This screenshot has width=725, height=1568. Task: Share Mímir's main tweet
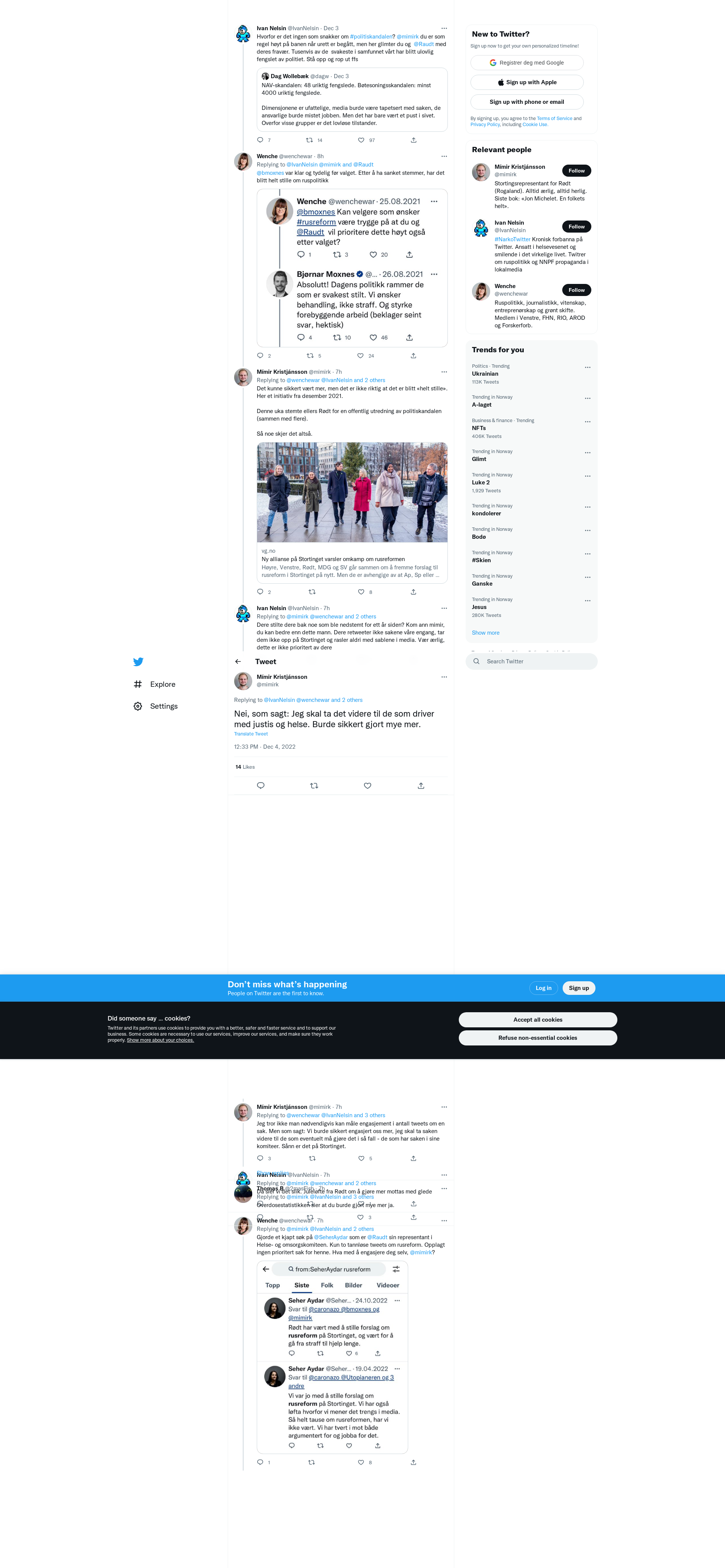[x=421, y=785]
